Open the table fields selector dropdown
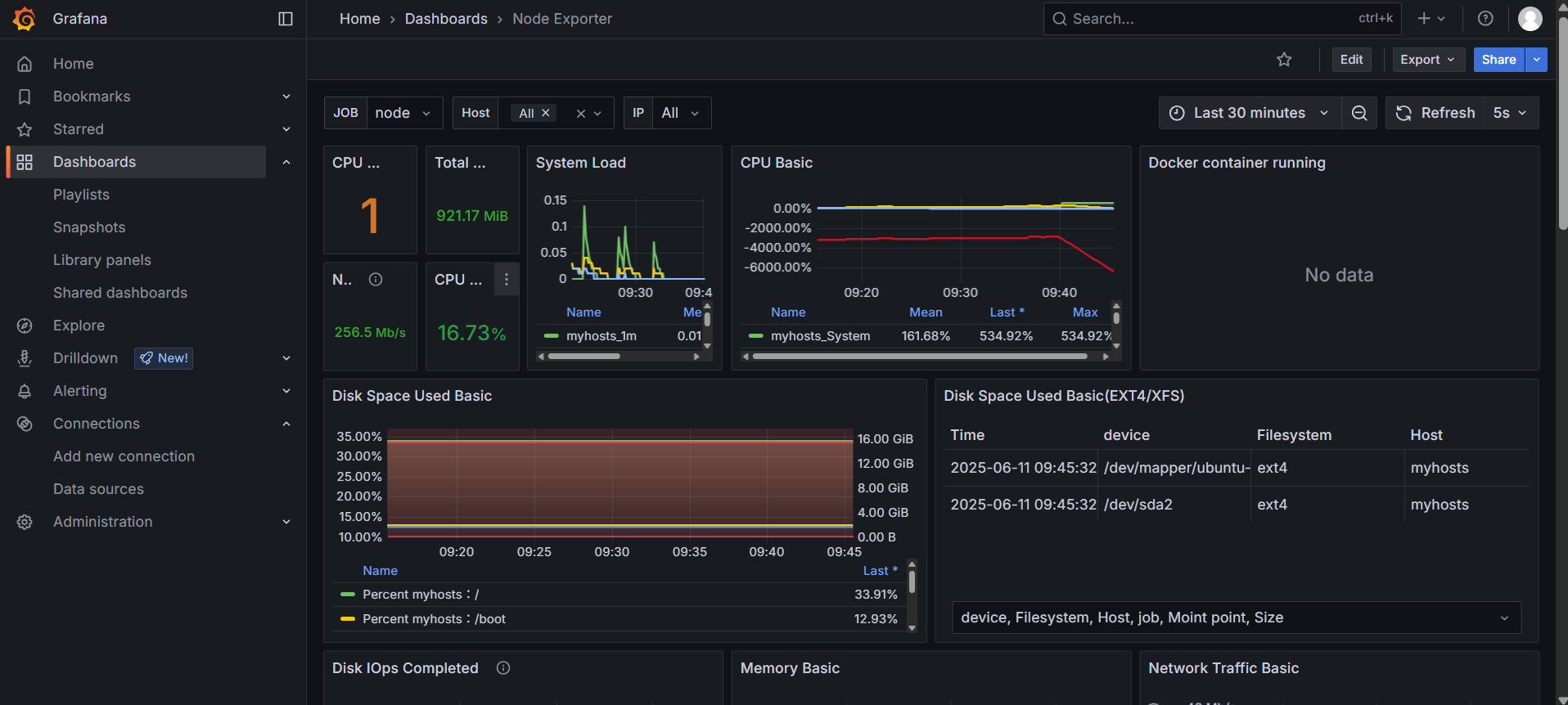The width and height of the screenshot is (1568, 705). 1237,617
